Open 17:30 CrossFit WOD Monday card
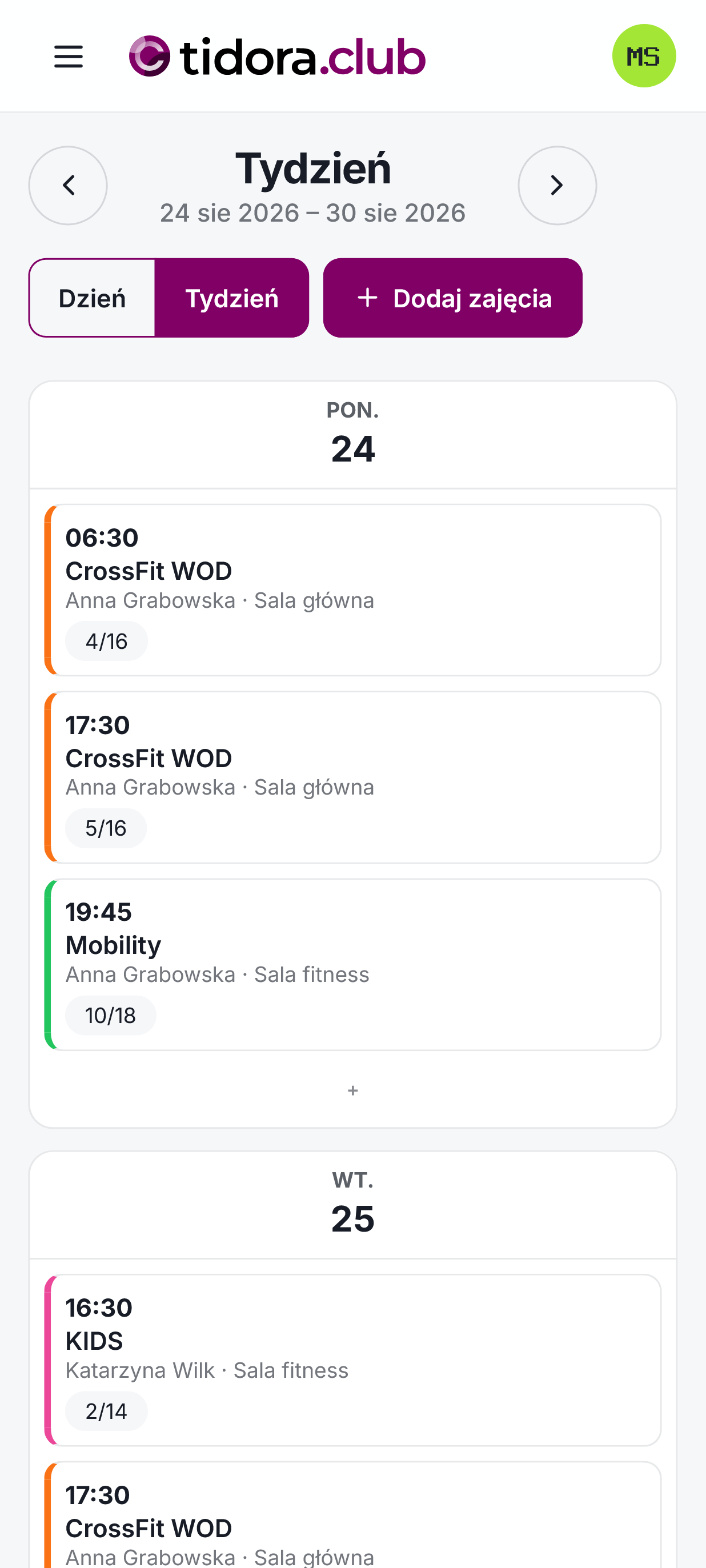 (353, 777)
